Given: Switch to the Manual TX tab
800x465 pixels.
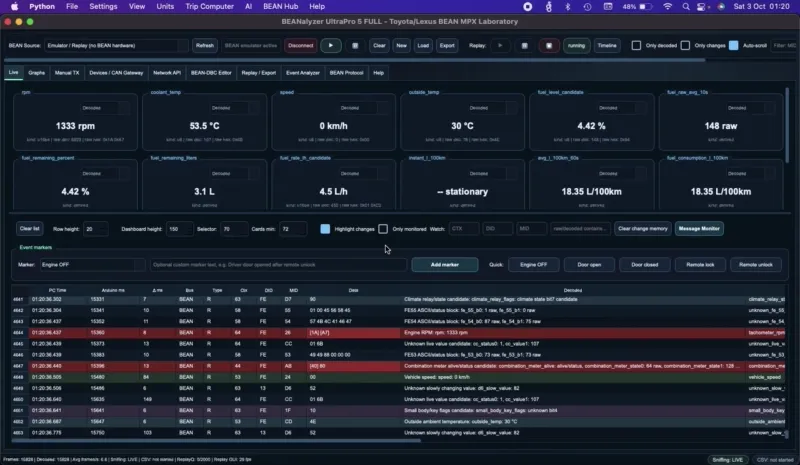Looking at the screenshot, I should pos(67,72).
